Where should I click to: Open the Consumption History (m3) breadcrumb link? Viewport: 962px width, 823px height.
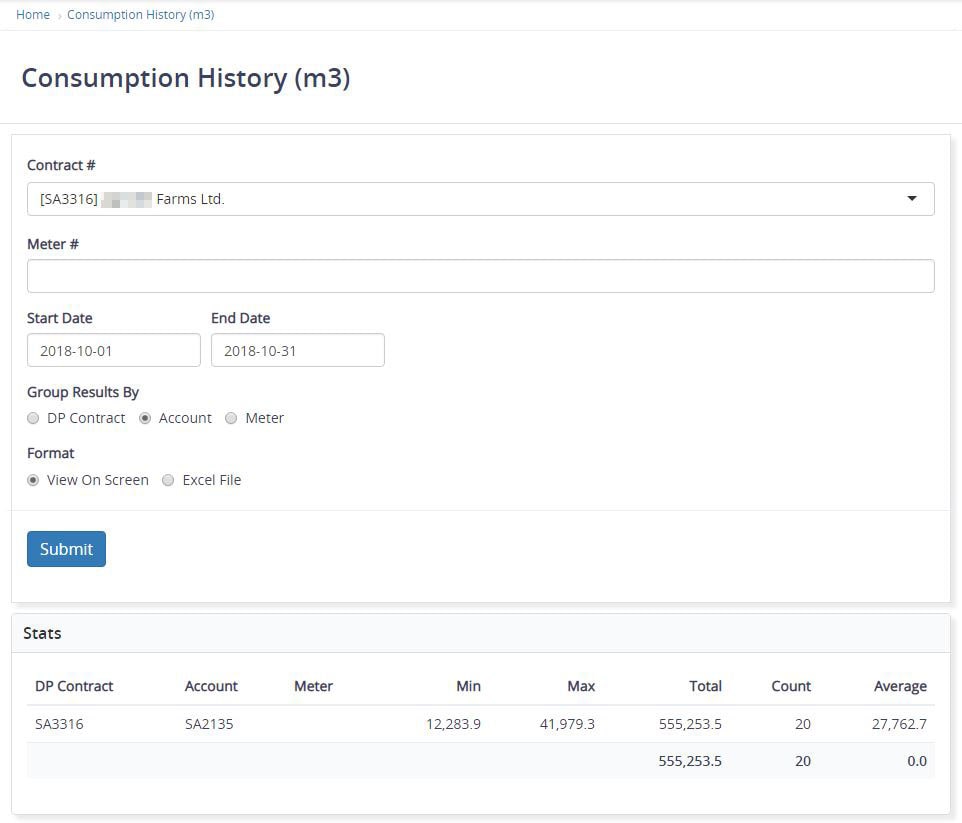point(140,15)
